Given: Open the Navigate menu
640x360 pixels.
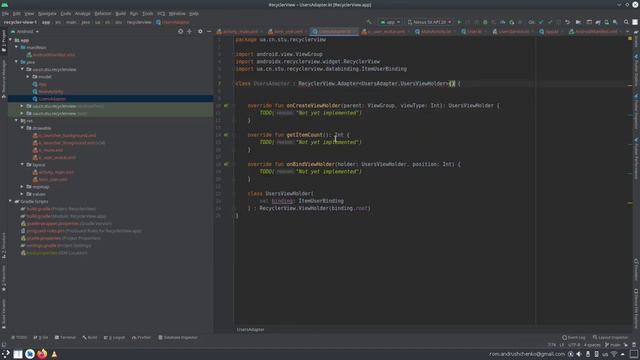Looking at the screenshot, I should tap(47, 13).
